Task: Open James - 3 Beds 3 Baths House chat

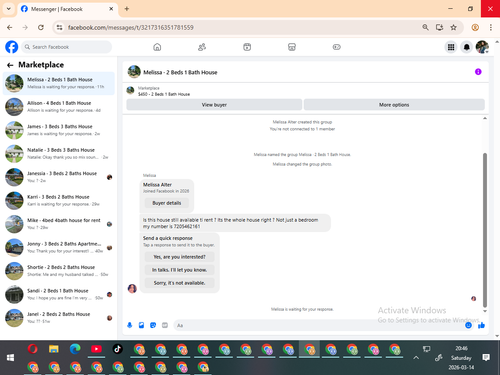Action: tap(59, 130)
